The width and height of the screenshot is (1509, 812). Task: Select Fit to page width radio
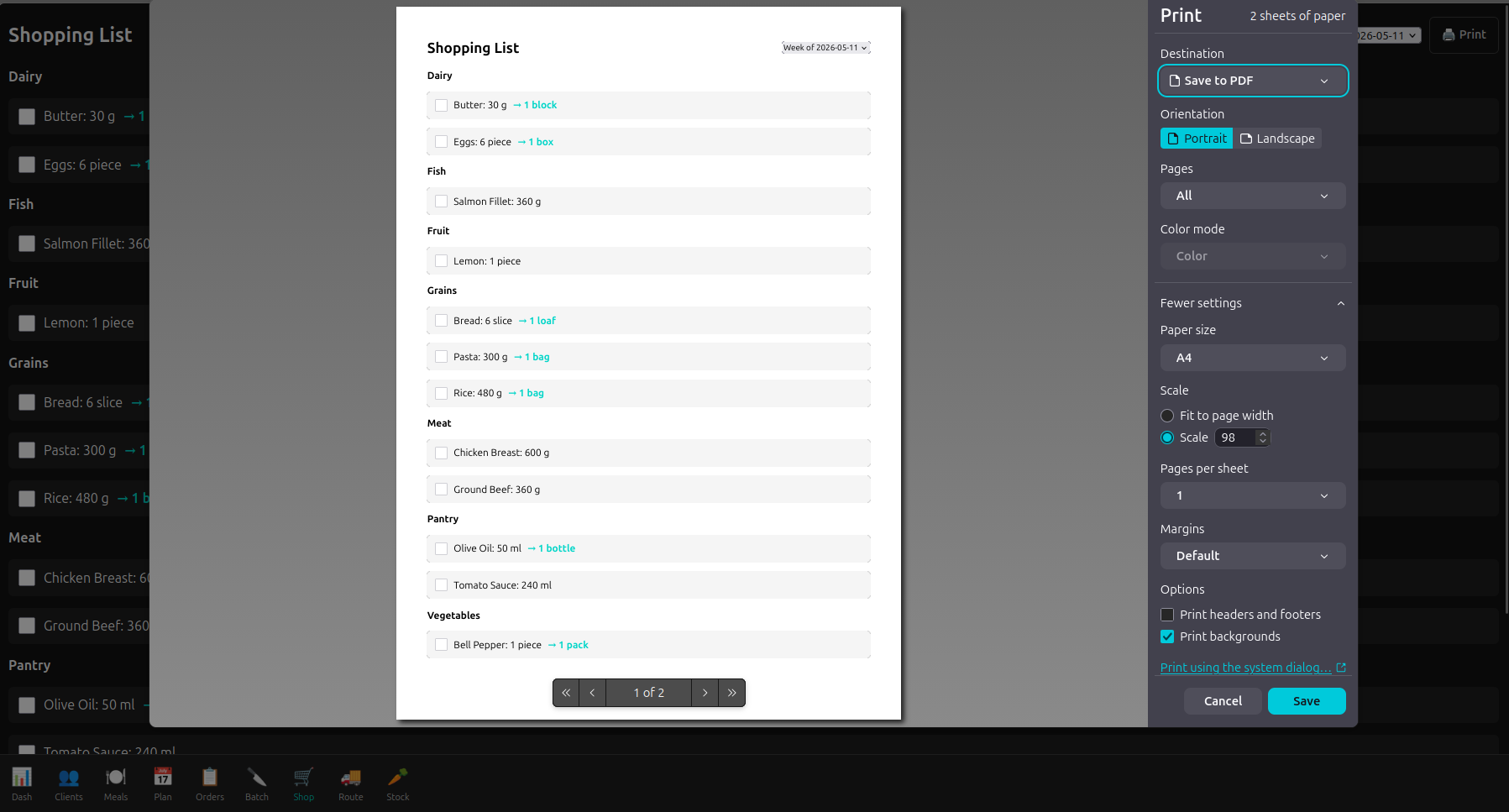click(1167, 416)
